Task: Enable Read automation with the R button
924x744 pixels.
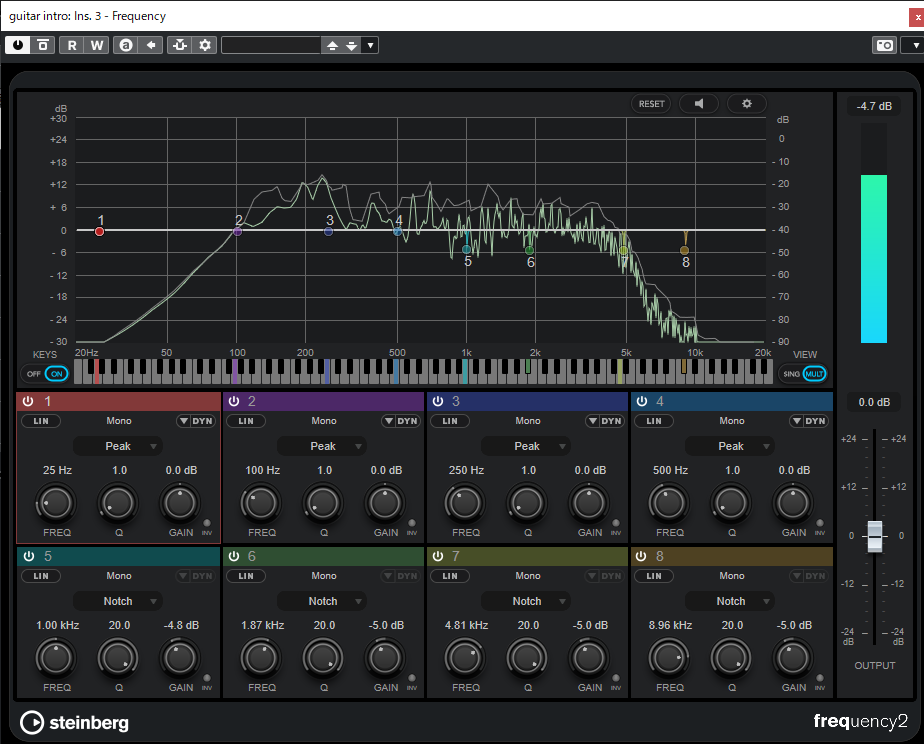Action: (x=72, y=45)
